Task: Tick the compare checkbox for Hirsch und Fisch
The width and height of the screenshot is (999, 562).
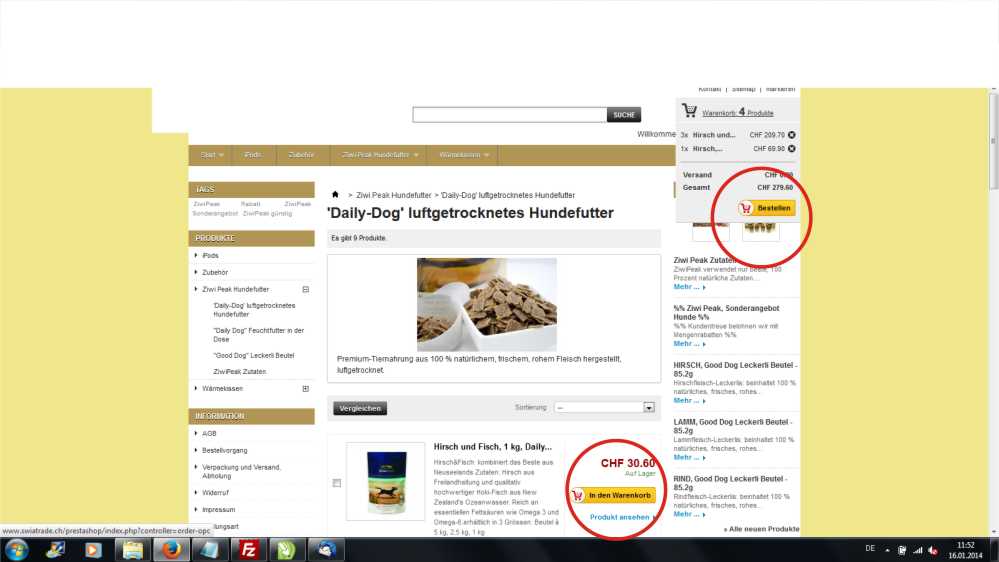Action: [x=336, y=483]
